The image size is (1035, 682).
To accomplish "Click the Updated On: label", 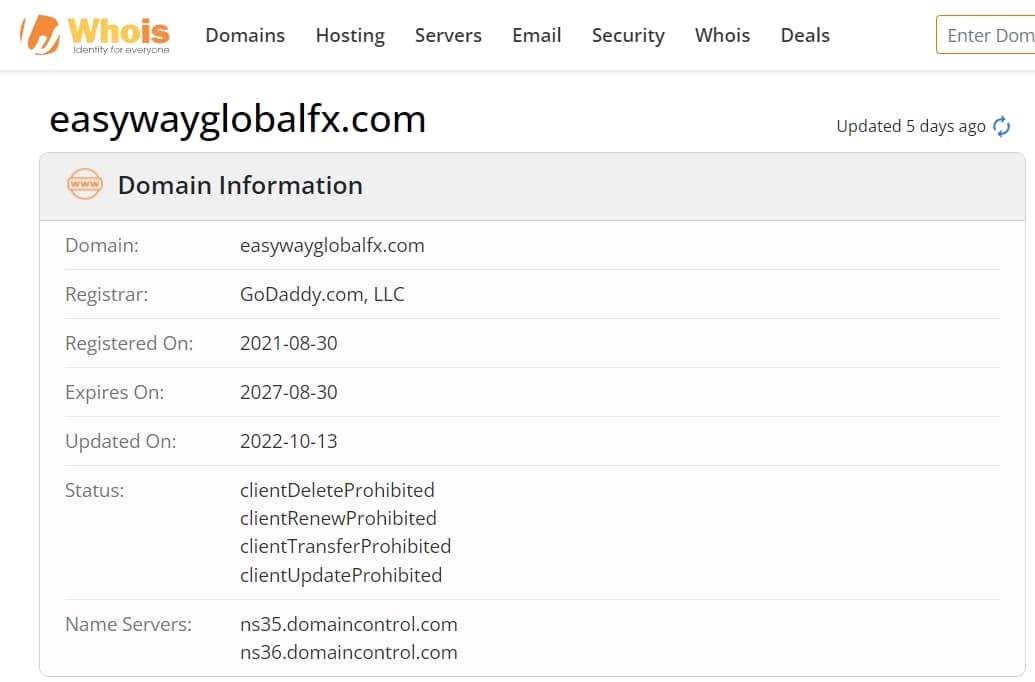I will pos(120,441).
